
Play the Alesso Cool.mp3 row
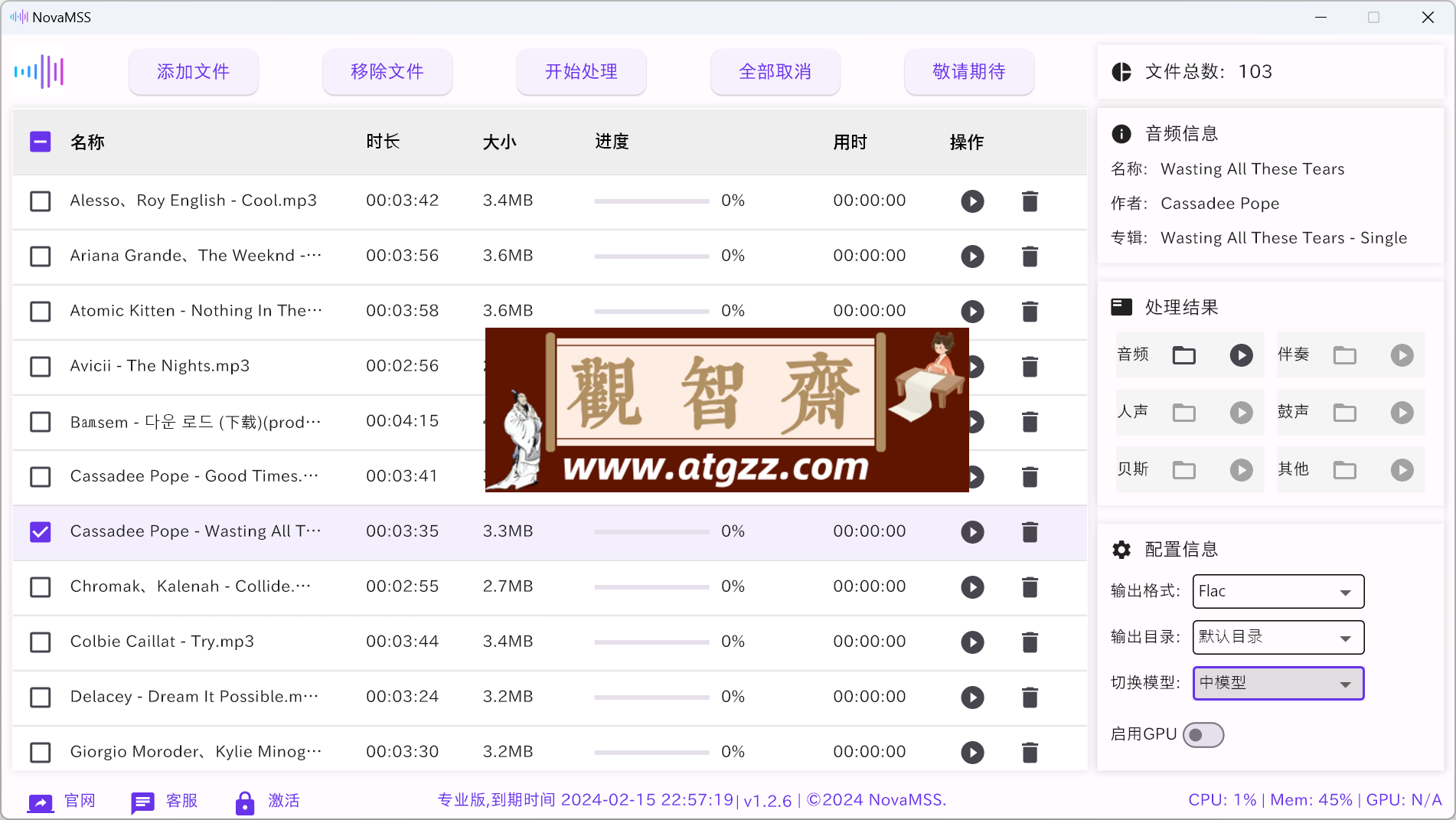pyautogui.click(x=972, y=201)
